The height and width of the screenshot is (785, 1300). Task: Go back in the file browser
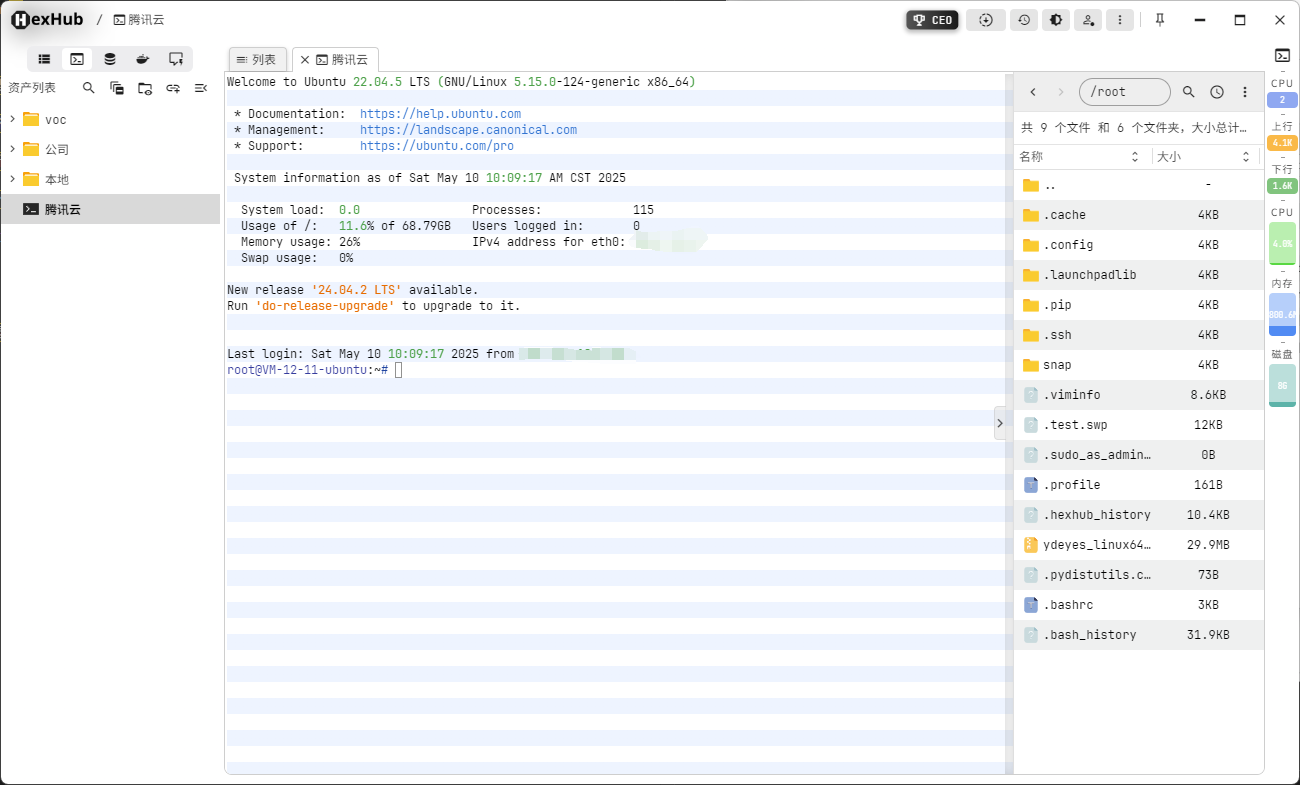[x=1033, y=92]
